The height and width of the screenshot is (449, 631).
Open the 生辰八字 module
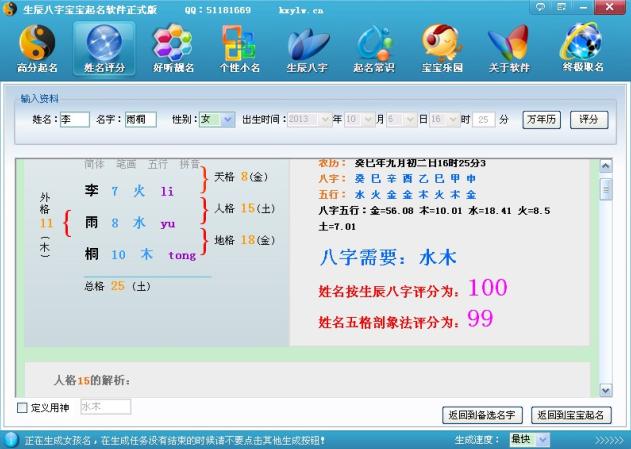tap(307, 49)
